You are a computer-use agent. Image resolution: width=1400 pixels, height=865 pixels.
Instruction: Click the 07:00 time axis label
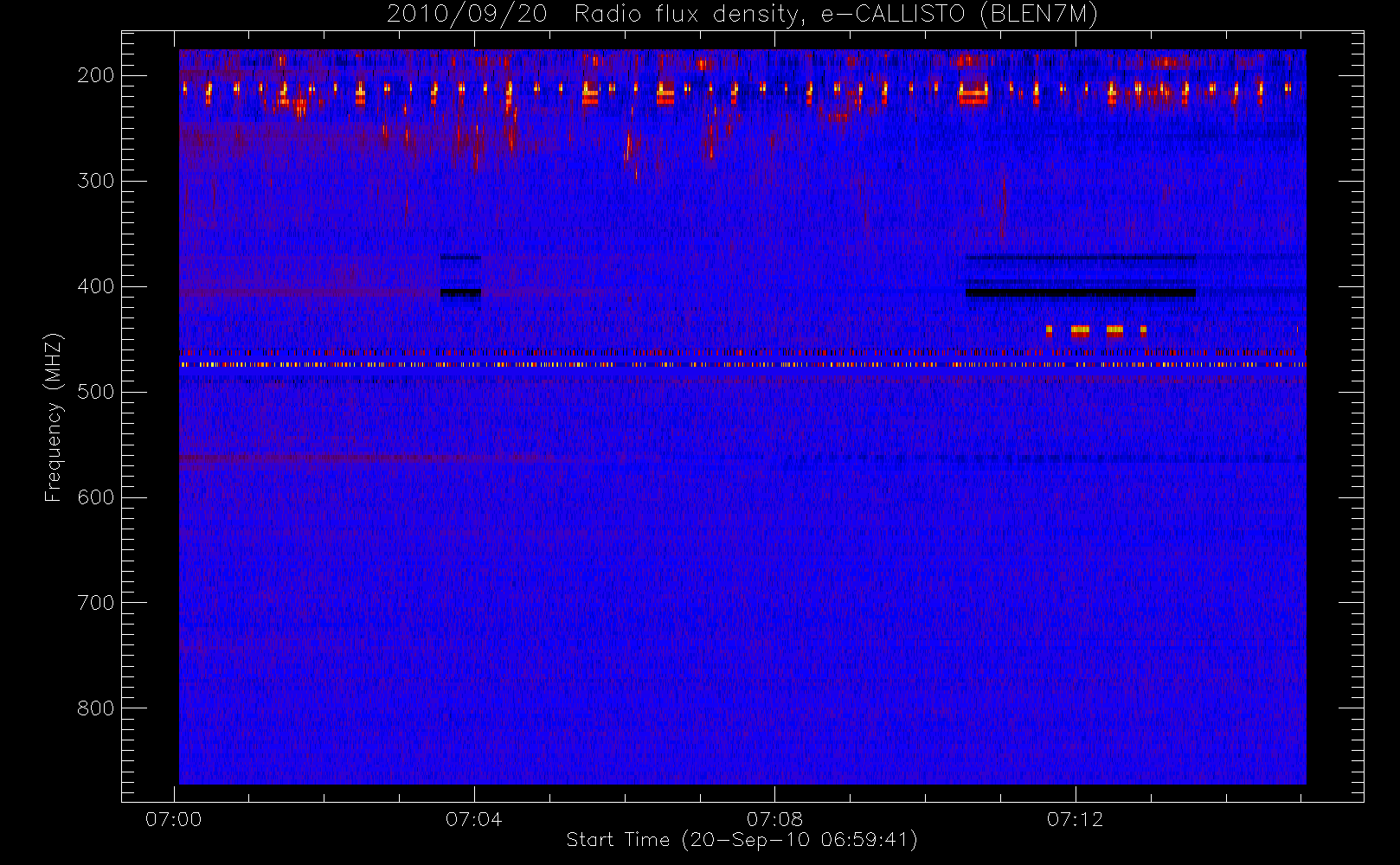174,819
